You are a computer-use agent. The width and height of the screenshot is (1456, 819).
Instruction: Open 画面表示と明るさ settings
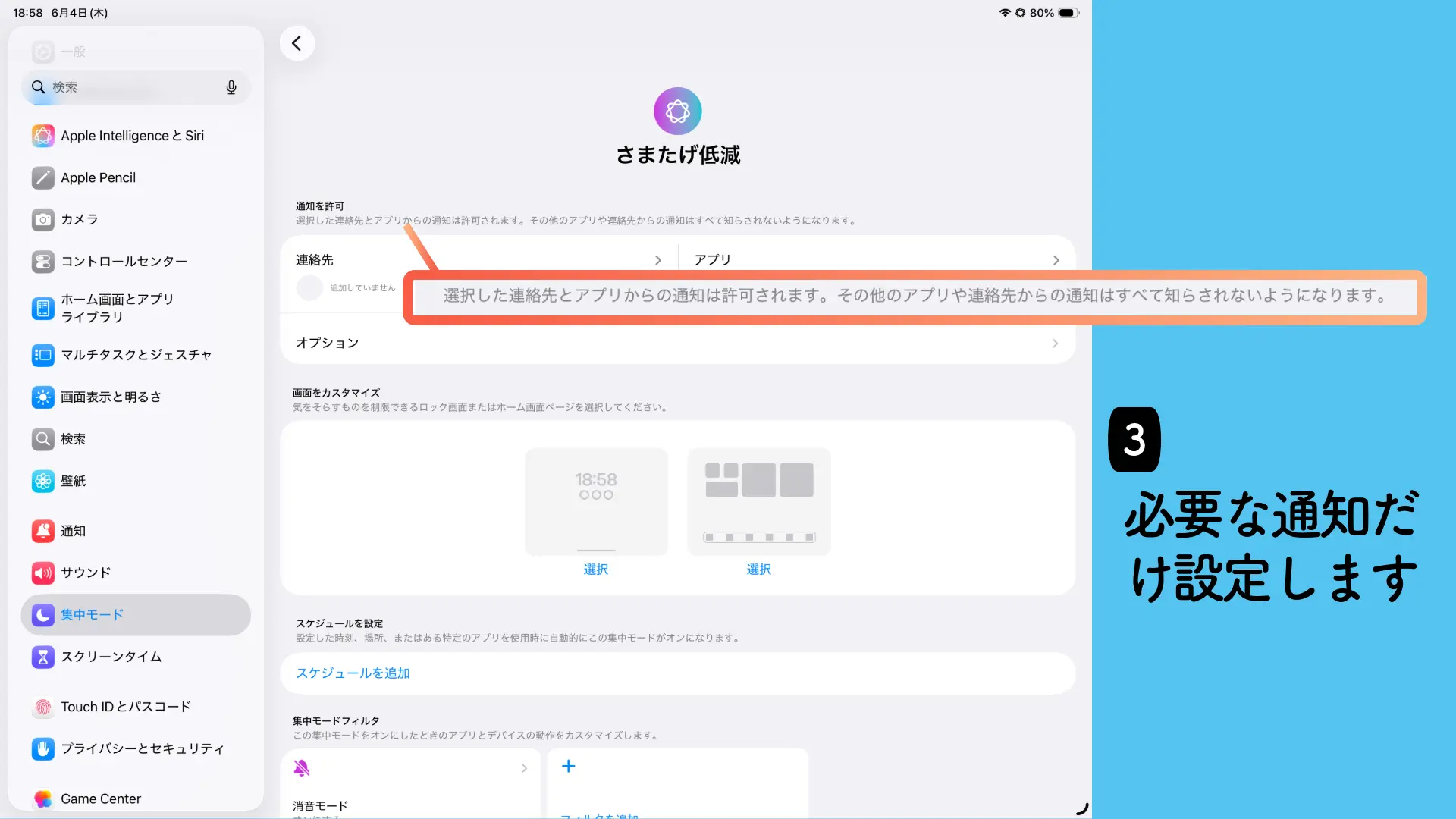click(136, 397)
